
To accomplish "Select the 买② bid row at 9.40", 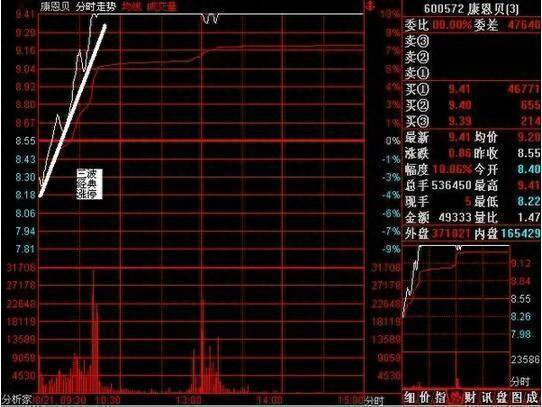I will (471, 105).
